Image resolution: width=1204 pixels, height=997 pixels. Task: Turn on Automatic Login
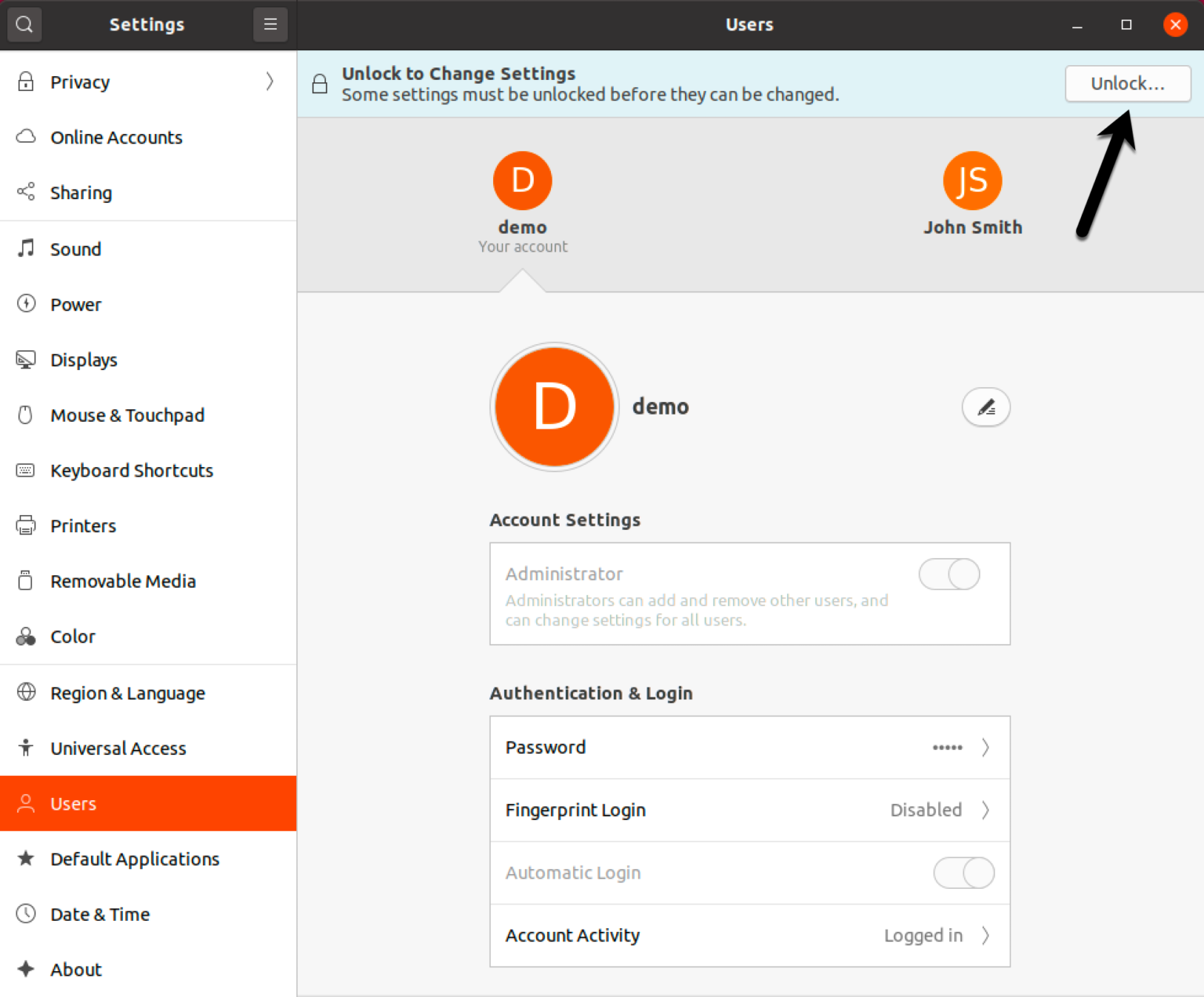(x=963, y=872)
